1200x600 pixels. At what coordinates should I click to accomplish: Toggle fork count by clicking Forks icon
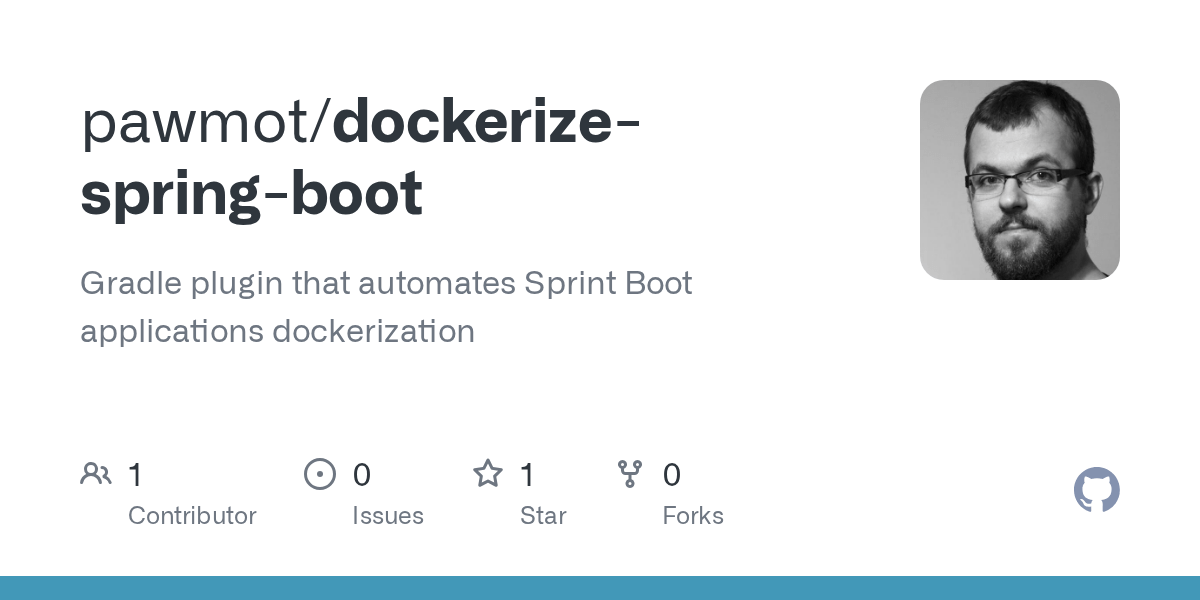point(631,474)
